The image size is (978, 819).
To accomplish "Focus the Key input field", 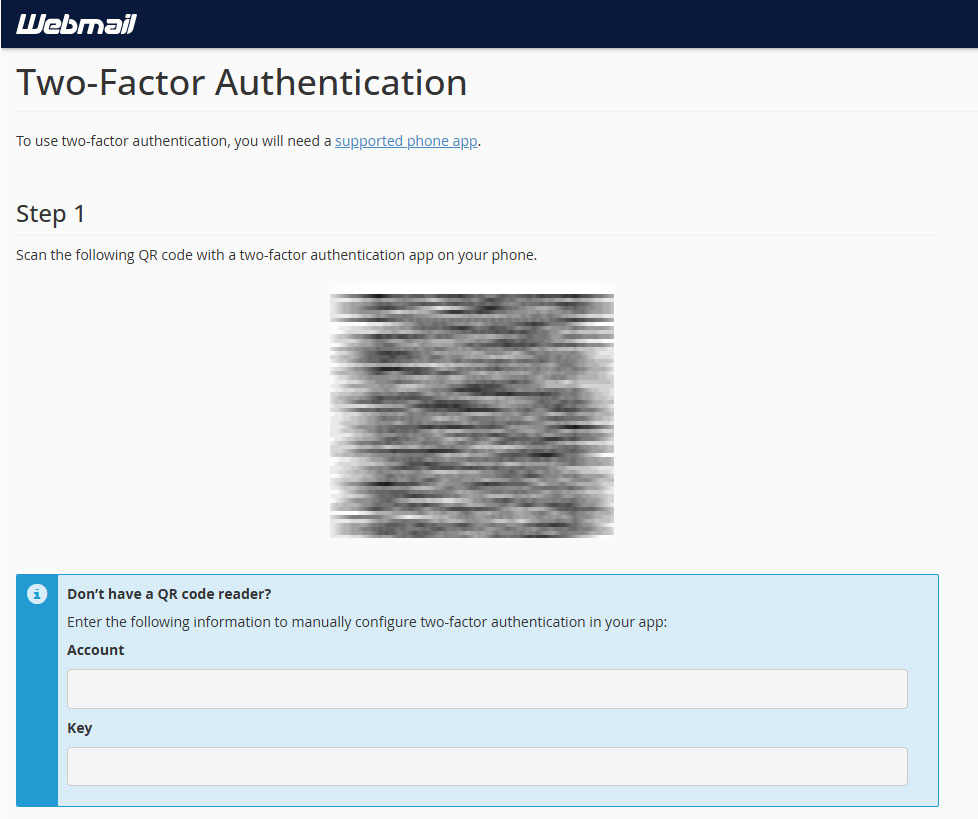I will tap(487, 766).
